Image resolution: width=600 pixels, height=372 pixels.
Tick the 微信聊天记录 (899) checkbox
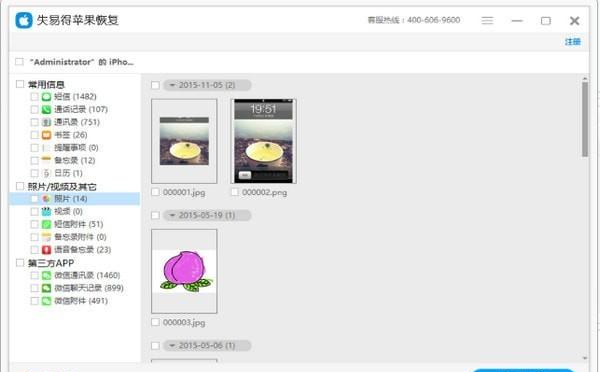(x=34, y=288)
